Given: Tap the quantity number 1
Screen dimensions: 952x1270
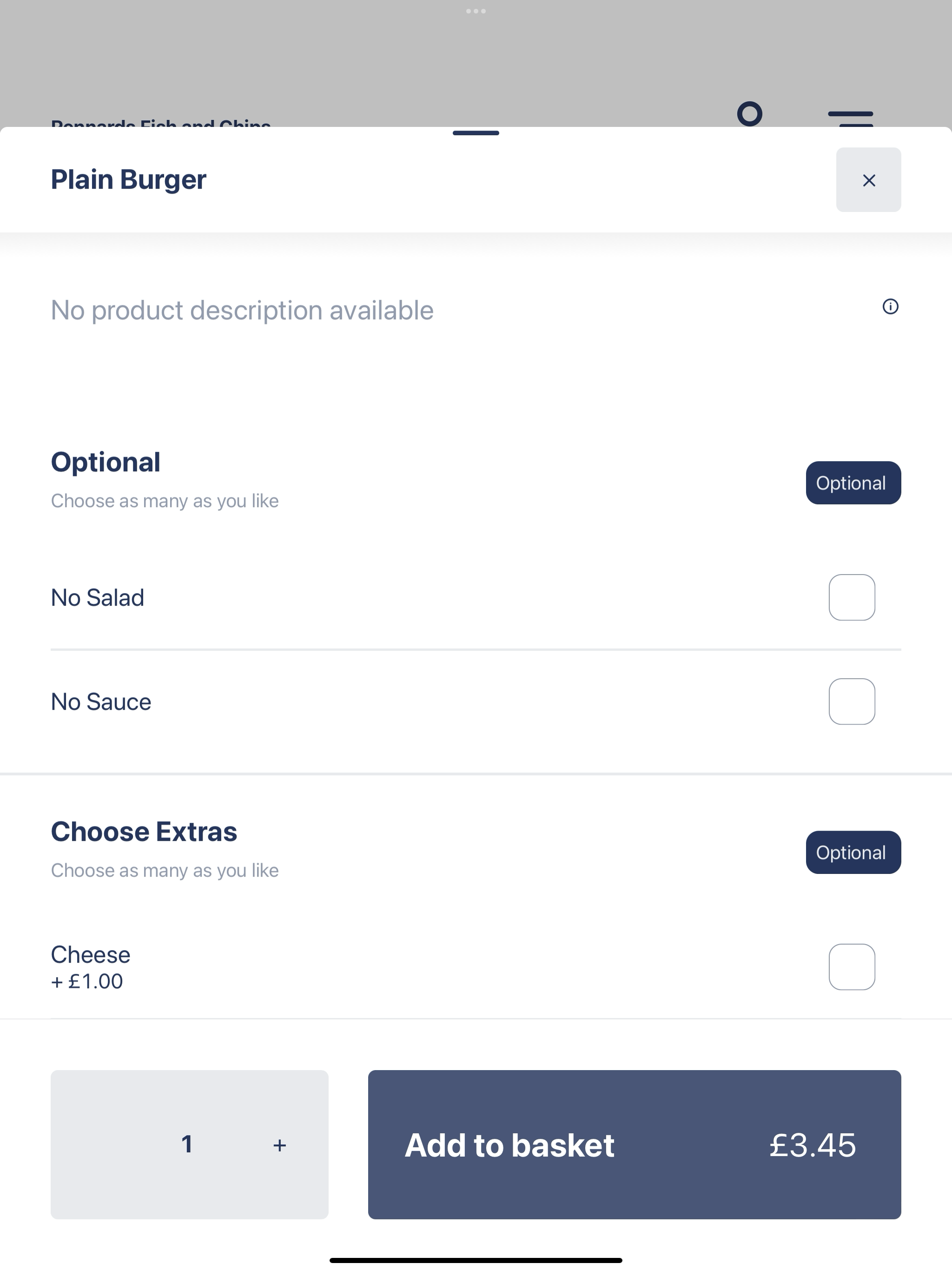Looking at the screenshot, I should [x=186, y=1144].
